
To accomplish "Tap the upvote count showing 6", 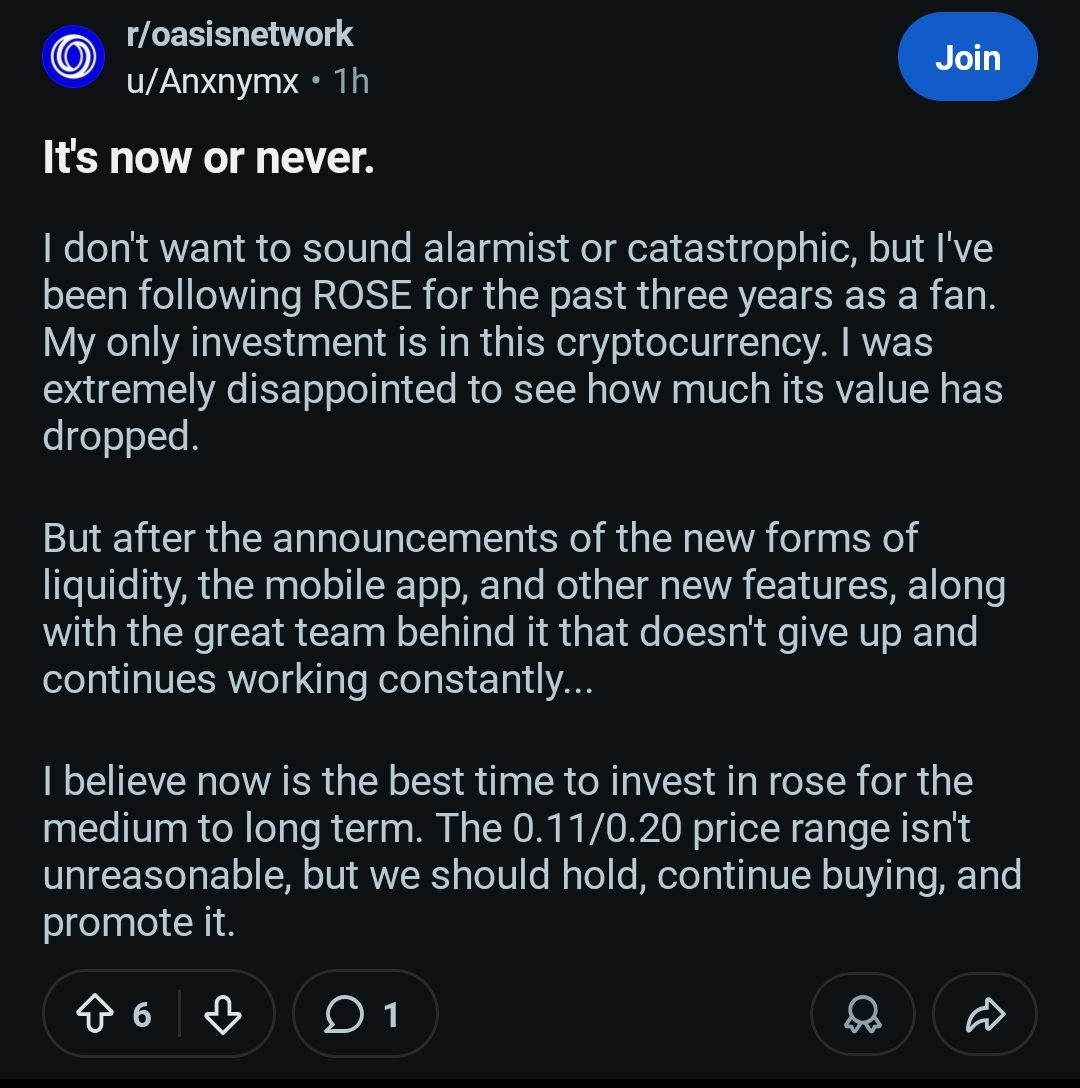I will pyautogui.click(x=142, y=1015).
